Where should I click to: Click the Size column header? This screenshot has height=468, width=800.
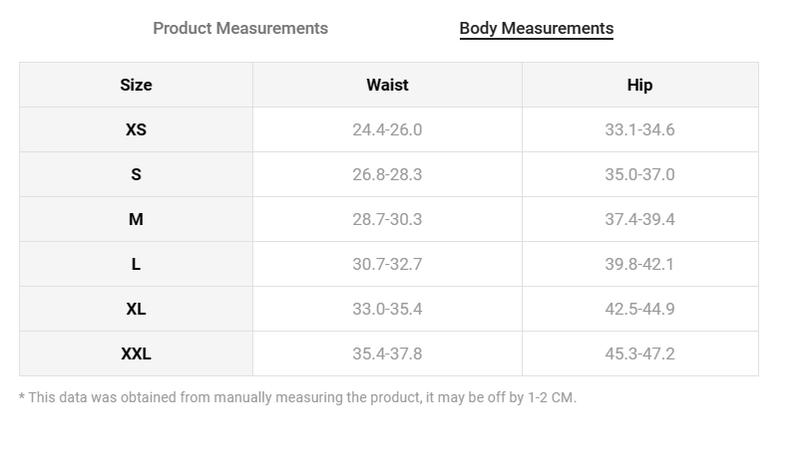136,85
